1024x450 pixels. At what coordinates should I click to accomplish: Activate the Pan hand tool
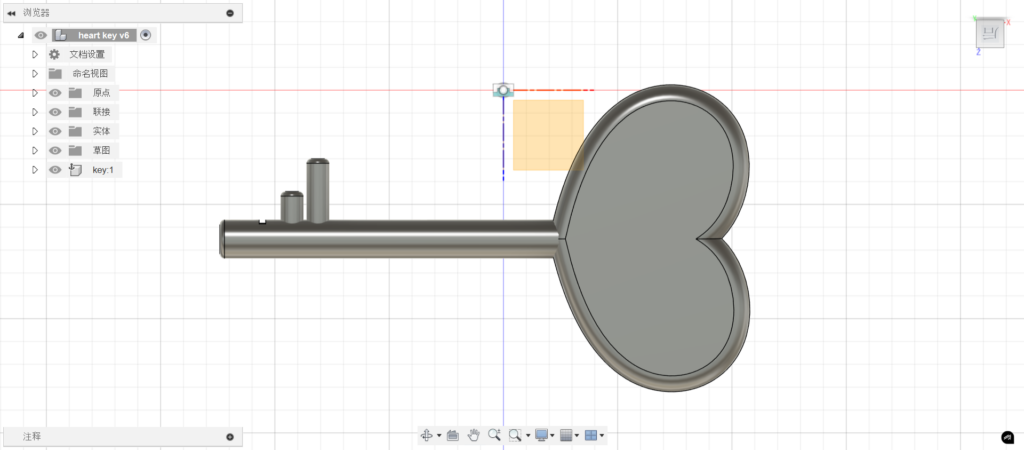473,435
